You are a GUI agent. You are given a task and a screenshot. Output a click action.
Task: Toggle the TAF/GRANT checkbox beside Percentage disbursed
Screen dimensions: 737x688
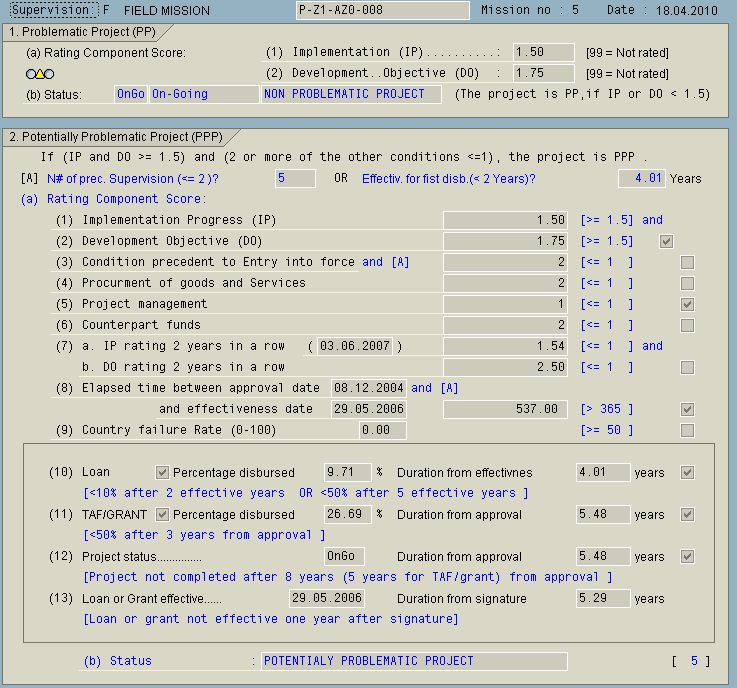tap(163, 514)
